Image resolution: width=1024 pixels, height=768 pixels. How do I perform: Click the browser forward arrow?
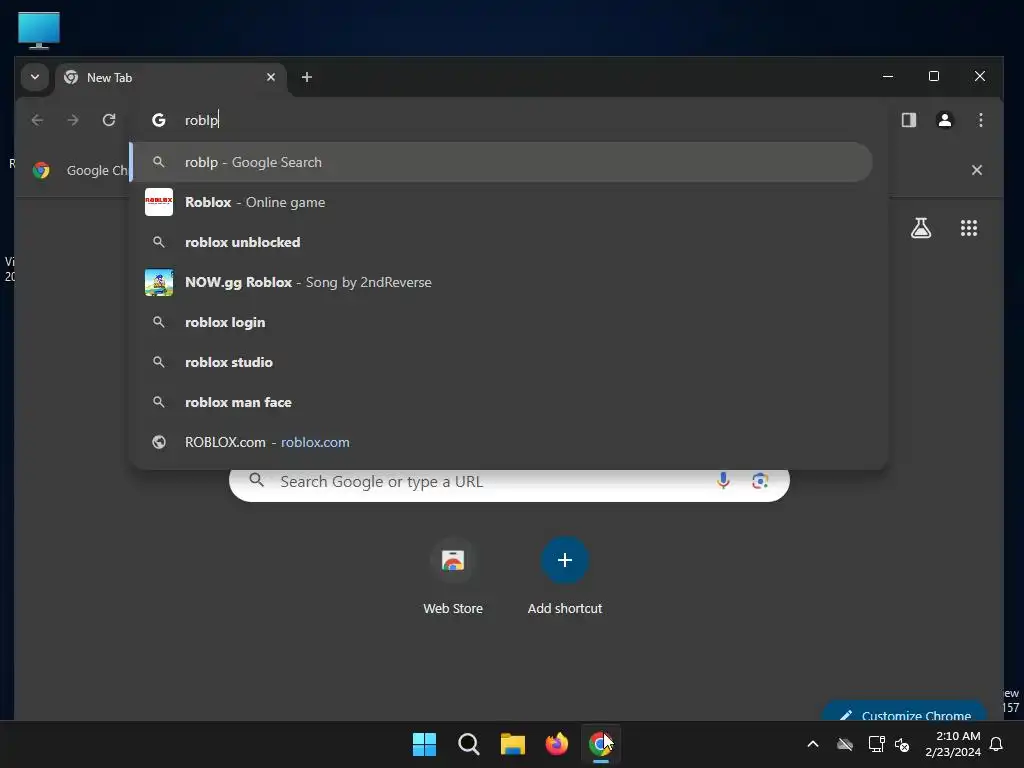73,120
